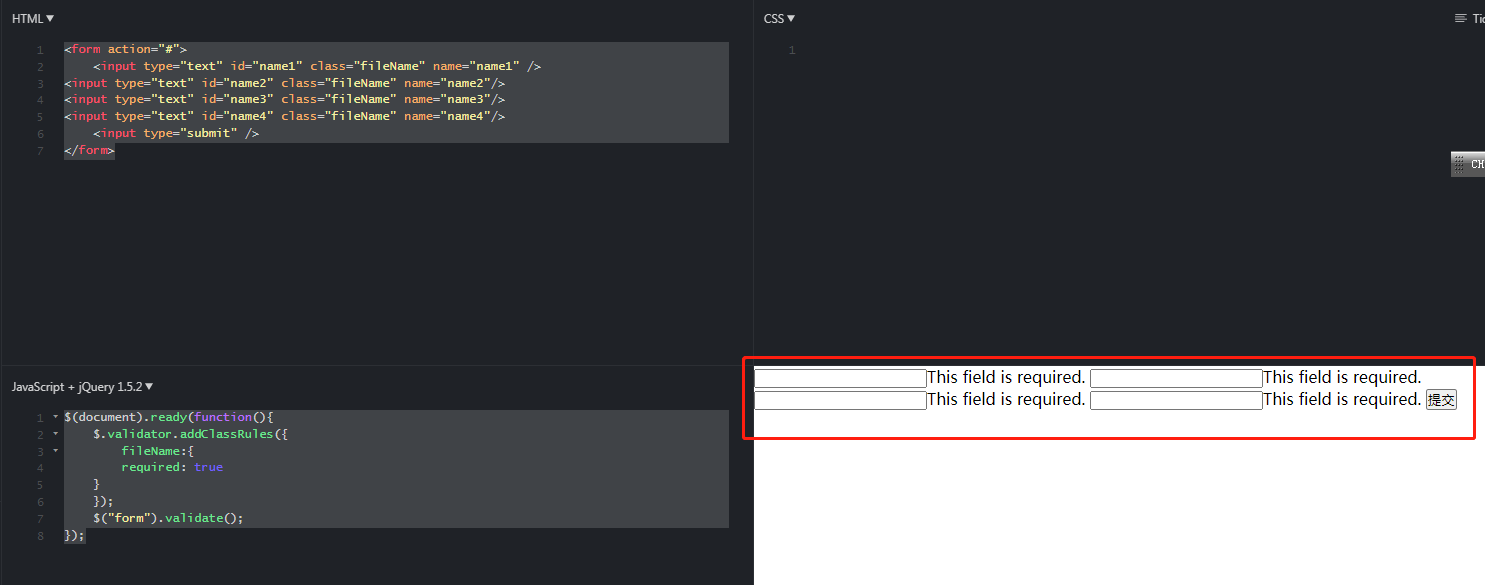Screen dimensions: 1485x585
Task: Click the name1 text input in result pane
Action: [840, 377]
